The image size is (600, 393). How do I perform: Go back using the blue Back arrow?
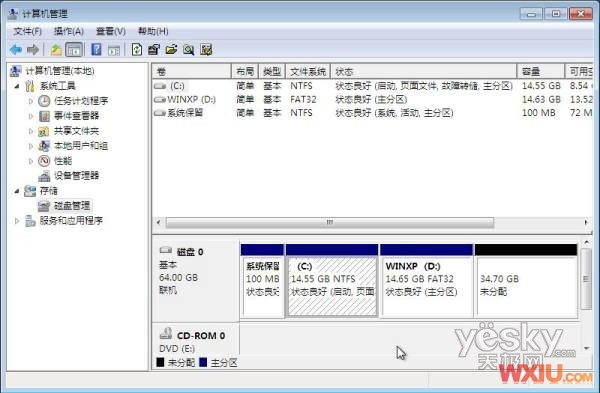[15, 50]
